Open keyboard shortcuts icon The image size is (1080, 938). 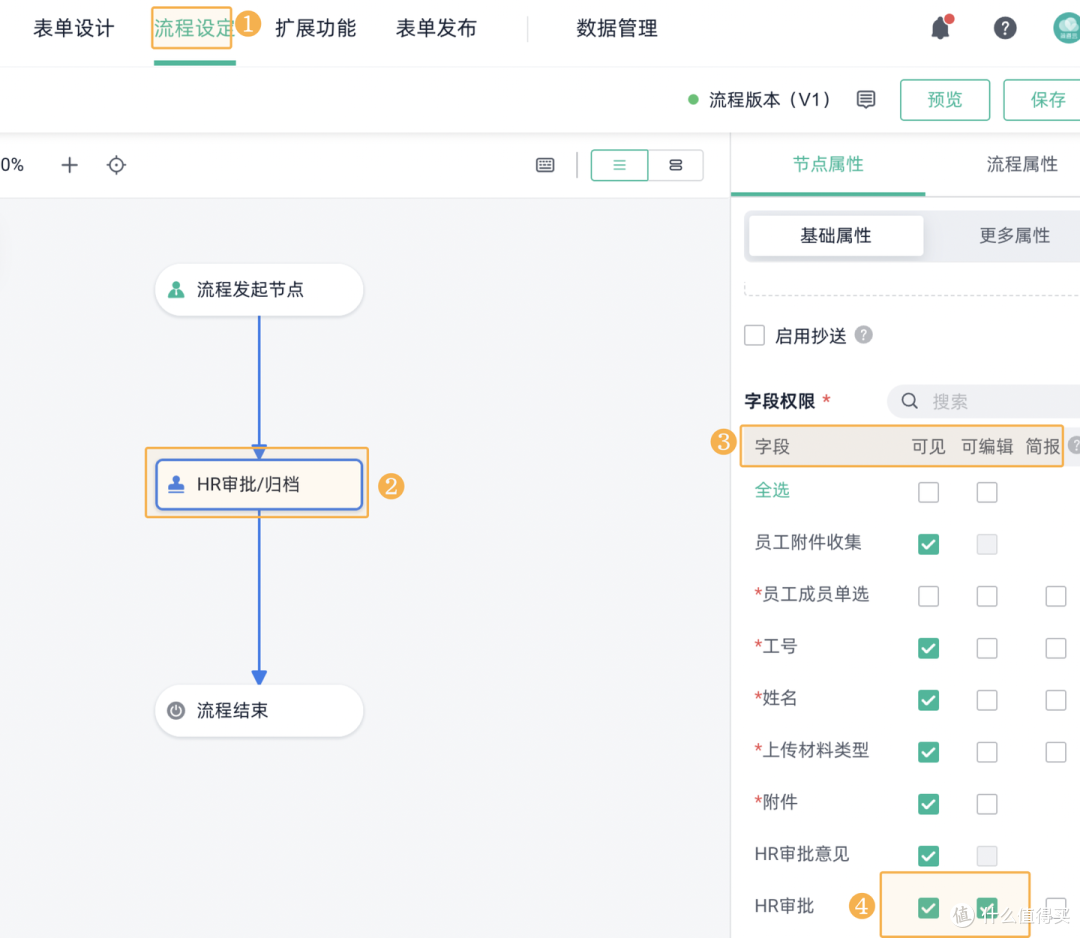point(545,165)
